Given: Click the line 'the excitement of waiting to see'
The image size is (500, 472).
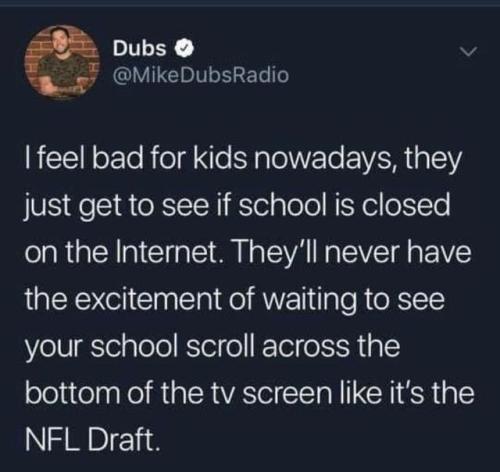Looking at the screenshot, I should pyautogui.click(x=235, y=299).
